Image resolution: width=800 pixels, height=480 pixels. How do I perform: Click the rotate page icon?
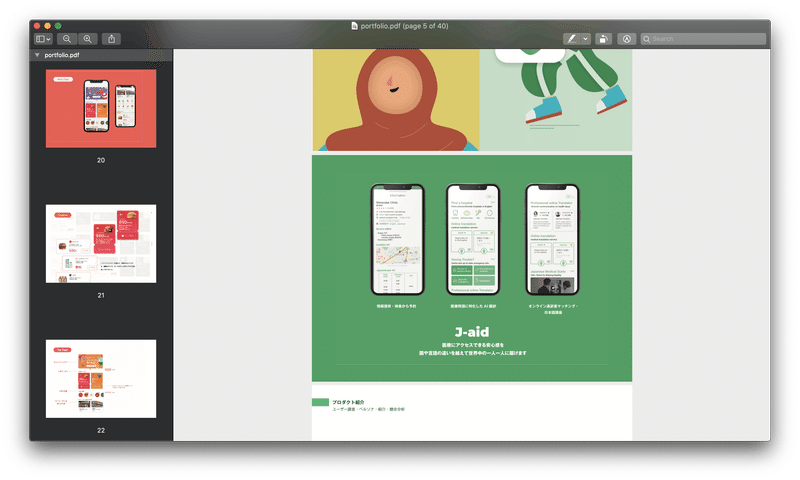tap(603, 39)
